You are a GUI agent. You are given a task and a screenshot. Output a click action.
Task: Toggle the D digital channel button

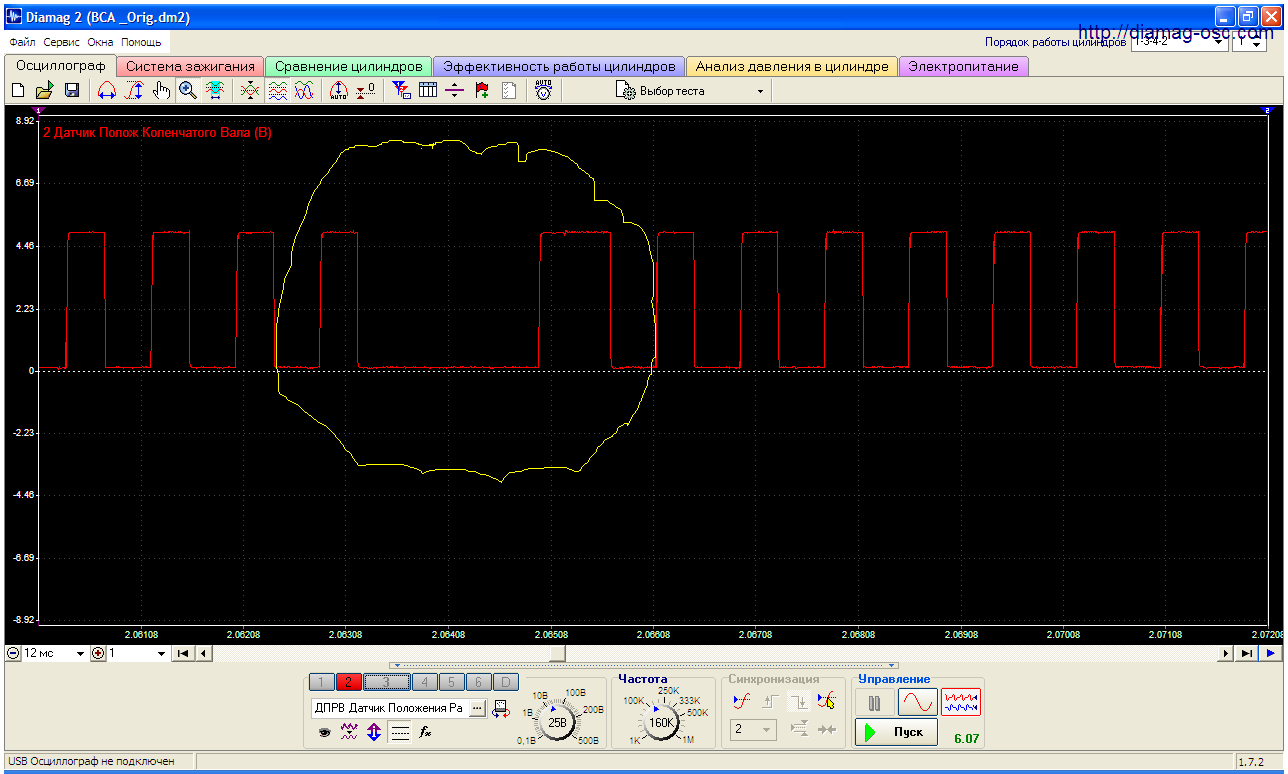pos(506,683)
